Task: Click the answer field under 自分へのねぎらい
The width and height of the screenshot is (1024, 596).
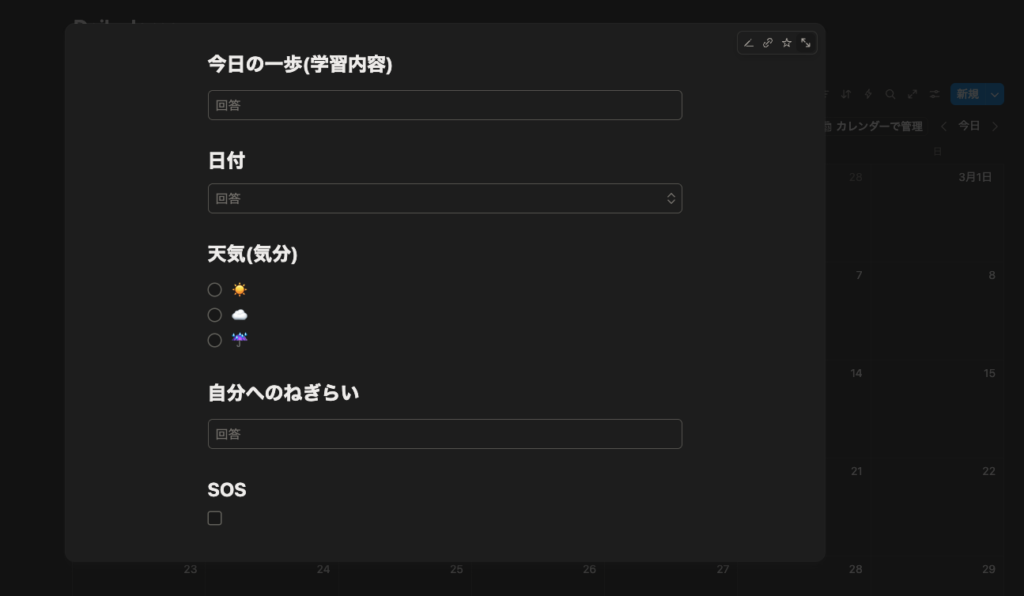Action: [x=445, y=433]
